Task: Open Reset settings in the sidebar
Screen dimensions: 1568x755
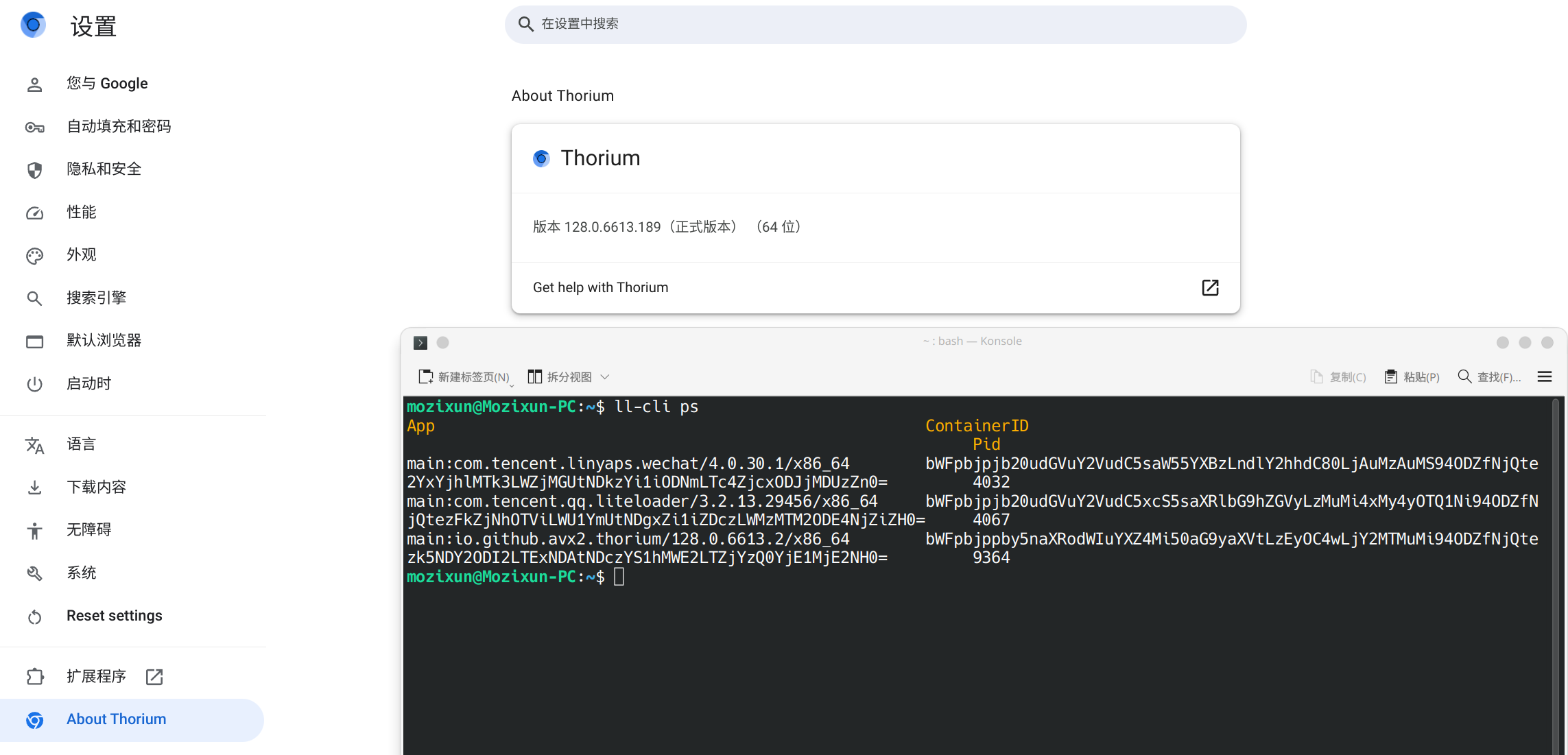Action: pyautogui.click(x=115, y=616)
